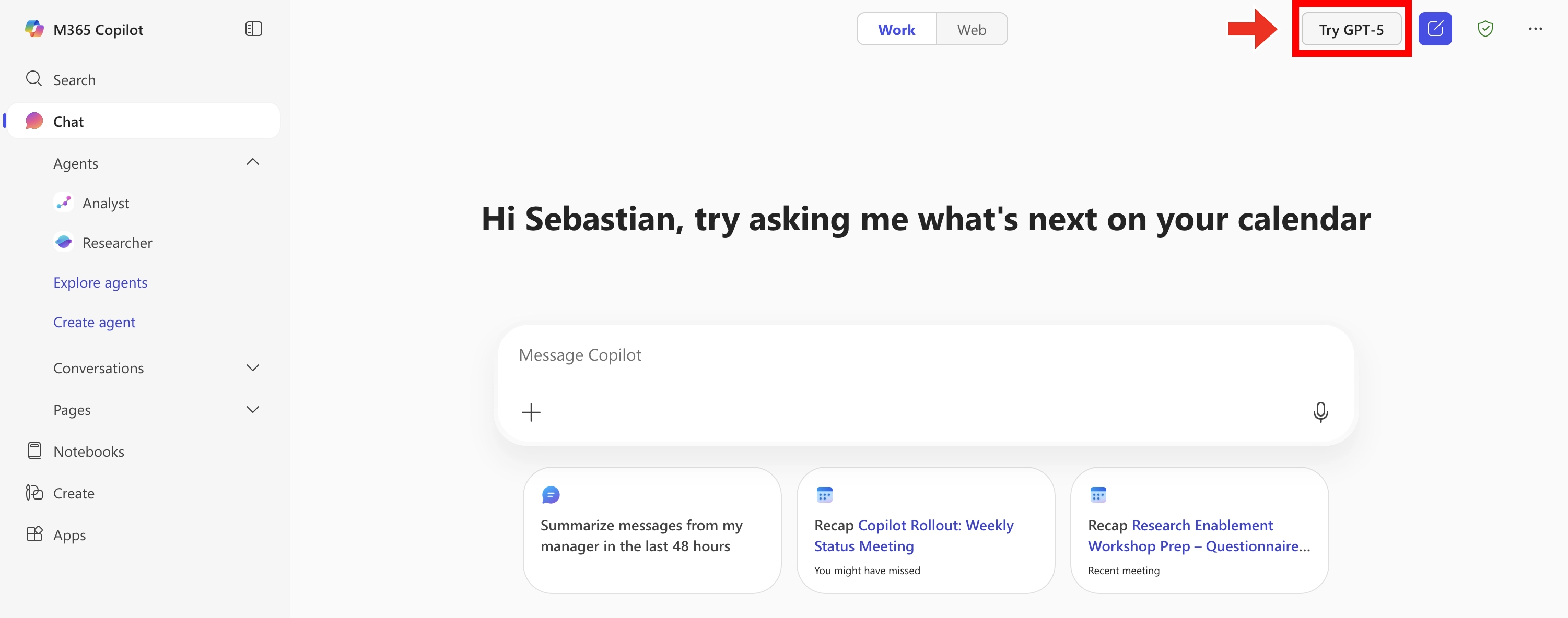Click the plus icon to add content
This screenshot has width=1568, height=618.
pyautogui.click(x=531, y=412)
